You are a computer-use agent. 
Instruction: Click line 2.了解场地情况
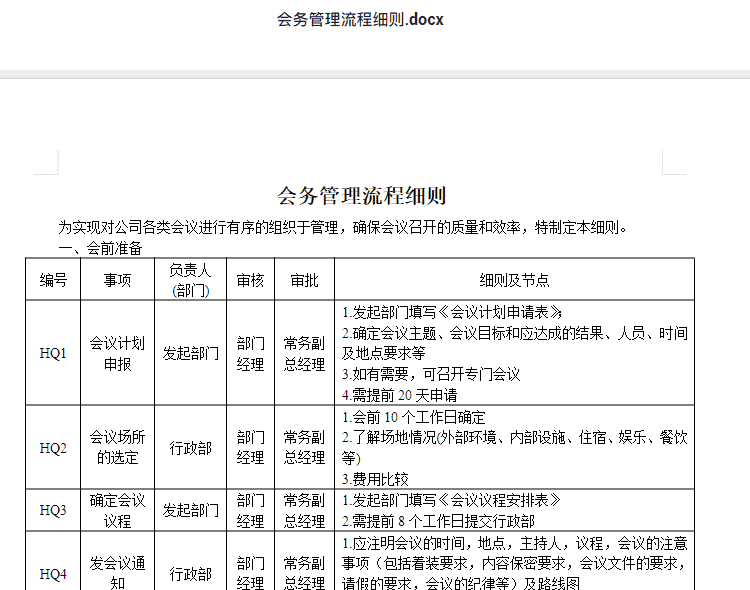[515, 447]
